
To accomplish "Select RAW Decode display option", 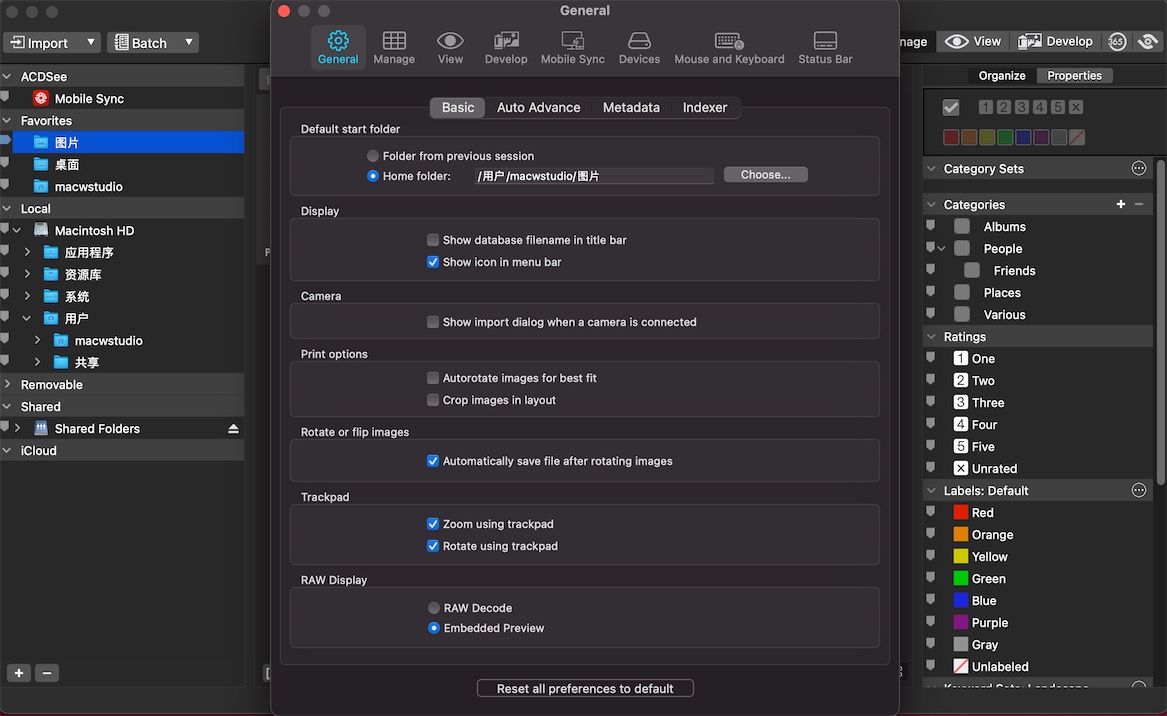I will tap(433, 608).
